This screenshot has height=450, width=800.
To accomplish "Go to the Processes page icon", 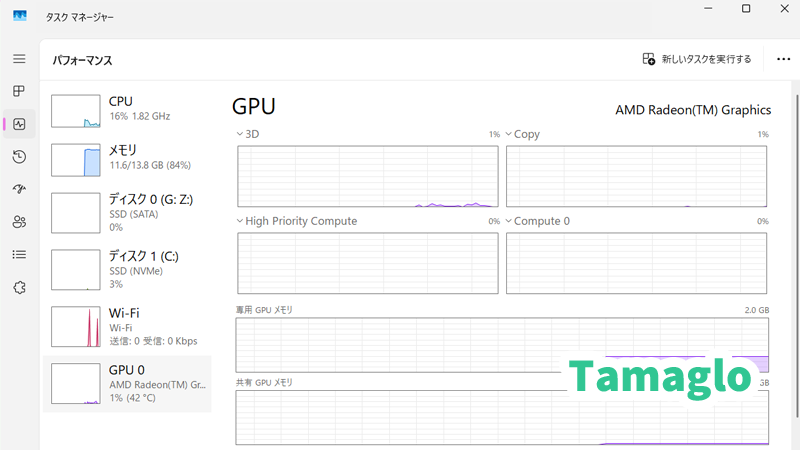I will click(19, 91).
